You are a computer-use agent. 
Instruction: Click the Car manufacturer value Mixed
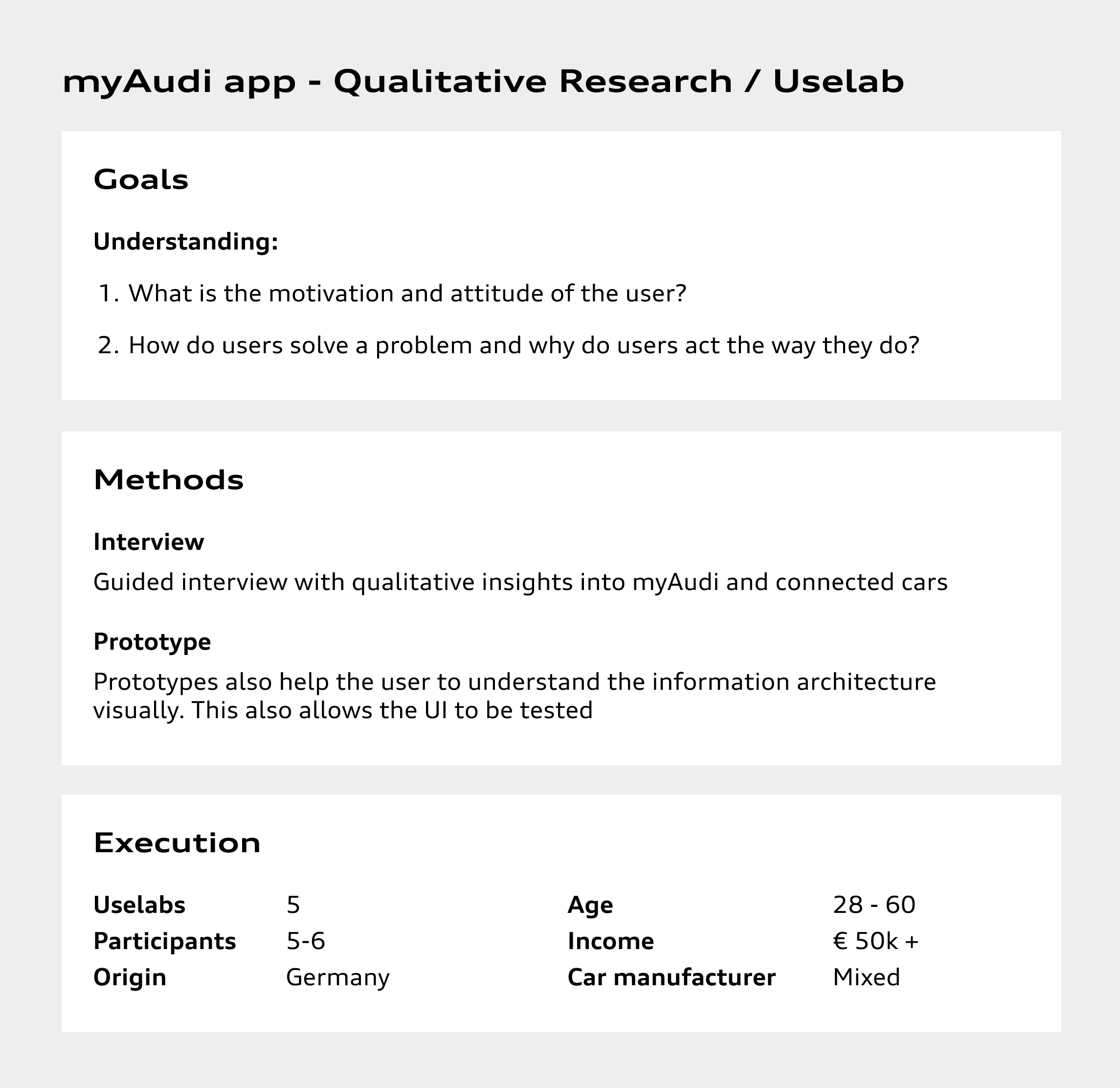866,977
